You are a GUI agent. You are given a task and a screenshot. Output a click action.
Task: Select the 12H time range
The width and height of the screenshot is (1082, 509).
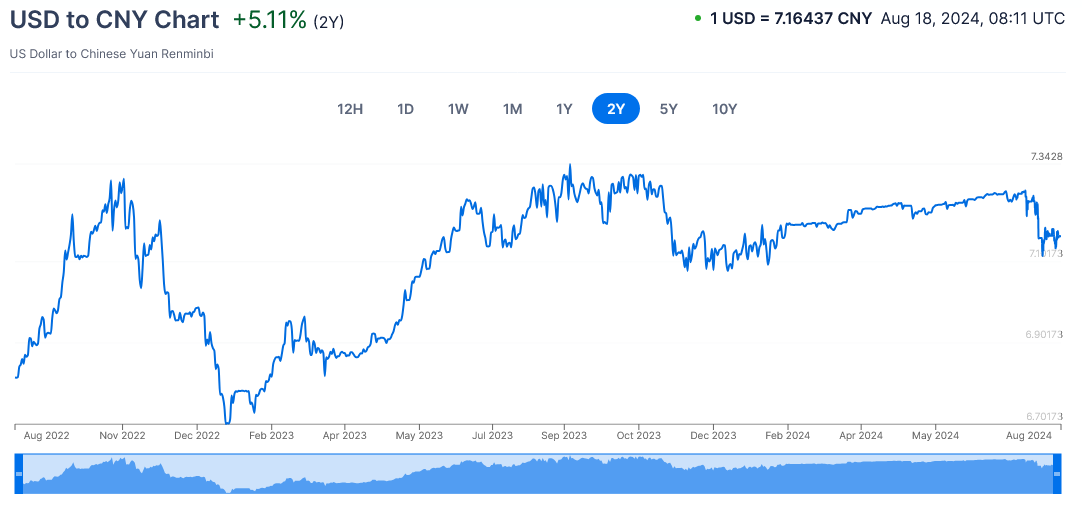[350, 109]
